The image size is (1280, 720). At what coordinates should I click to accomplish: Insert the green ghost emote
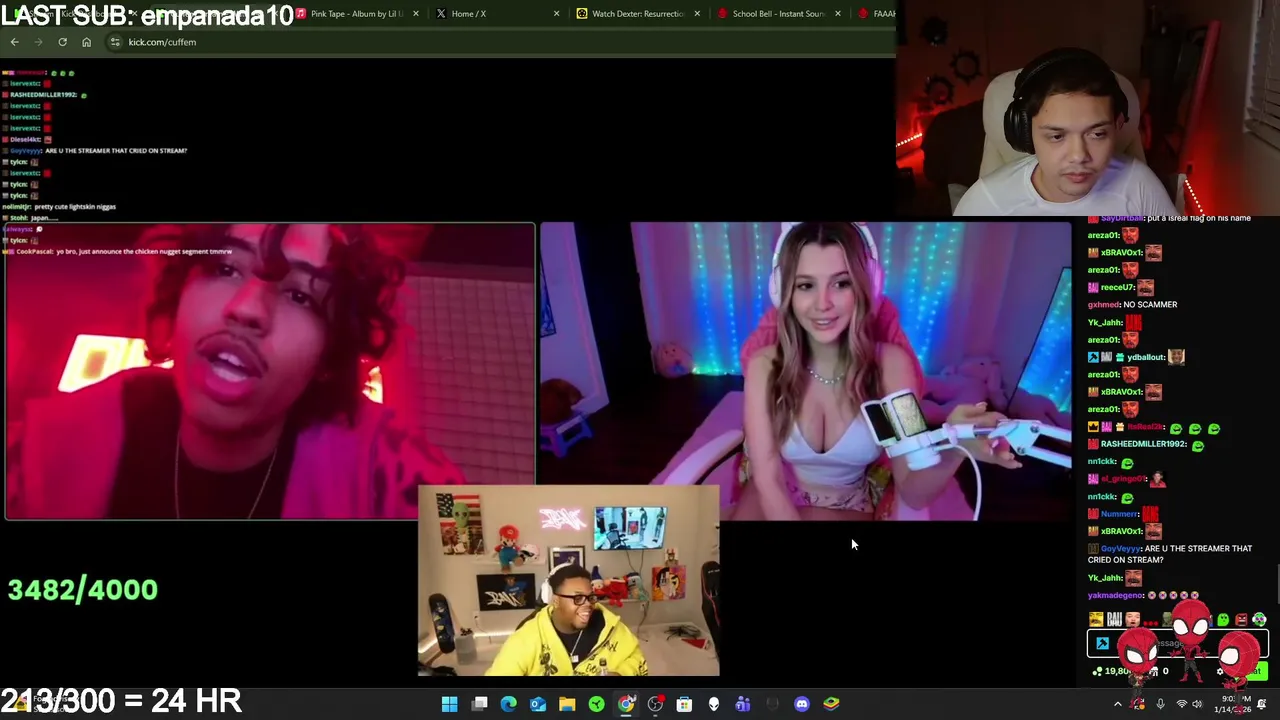point(1223,620)
